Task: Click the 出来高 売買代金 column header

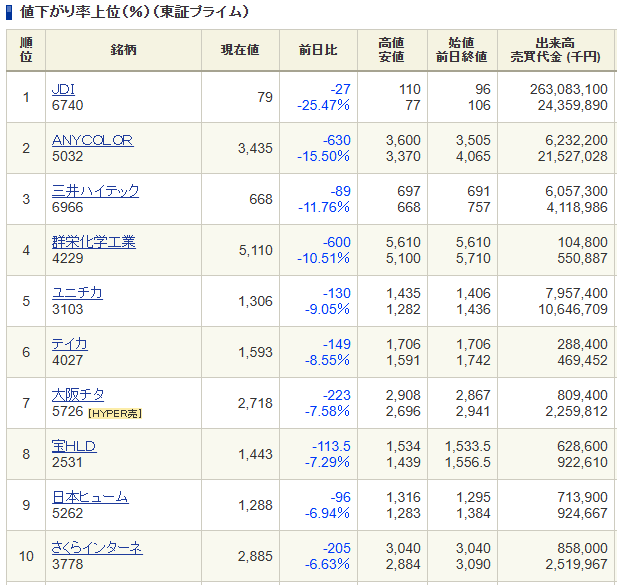Action: [554, 50]
